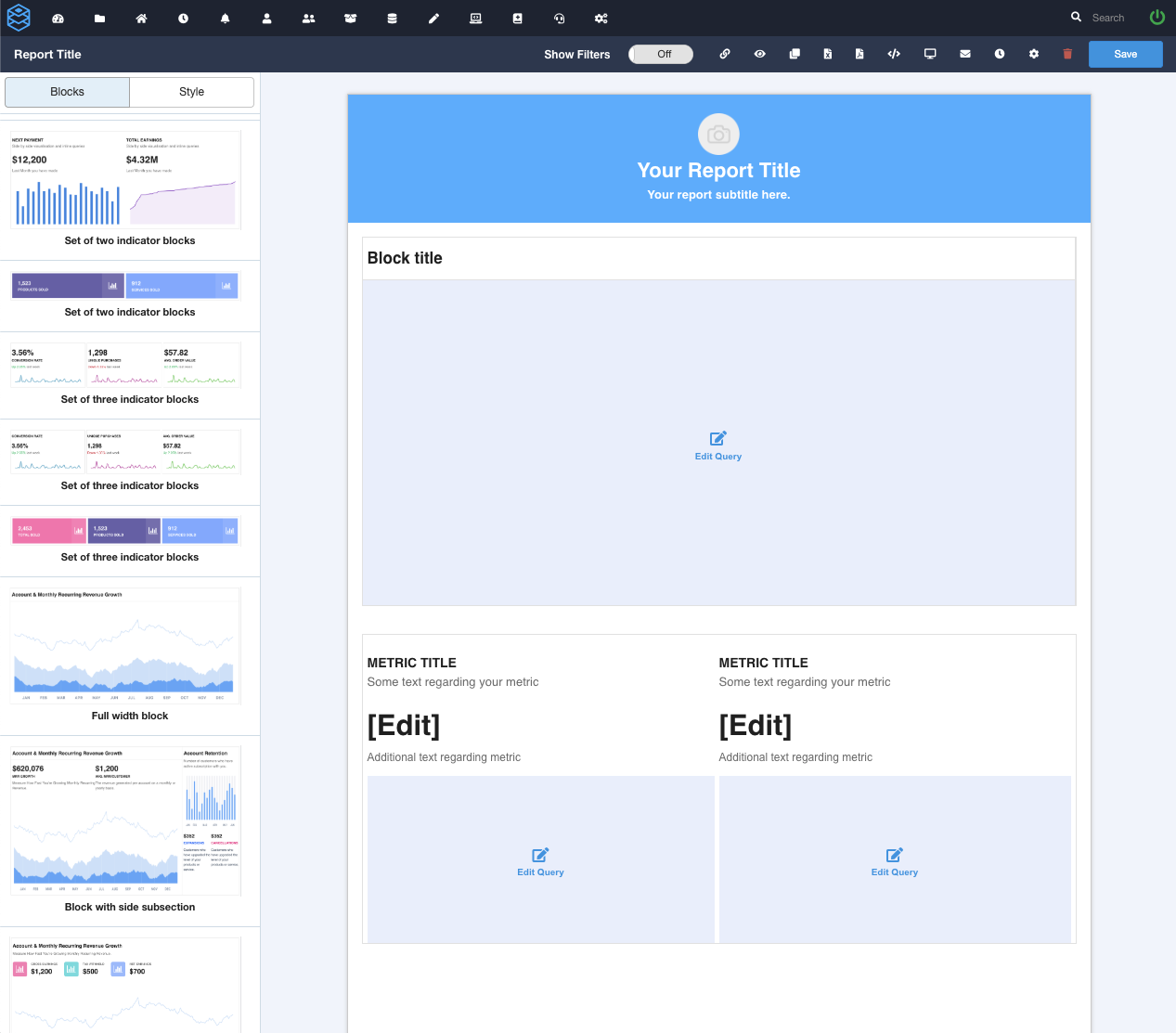
Task: Click the 'Report Title' name in toolbar
Action: tap(47, 55)
